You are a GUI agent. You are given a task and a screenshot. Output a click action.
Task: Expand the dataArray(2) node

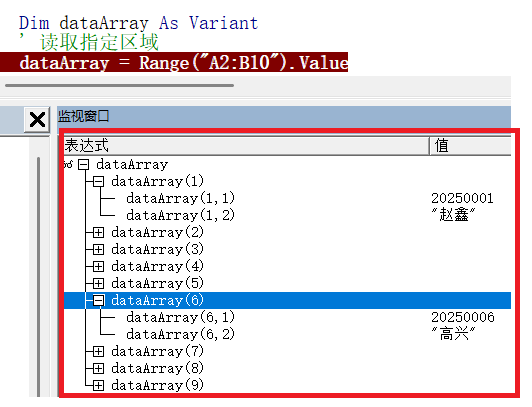tap(98, 233)
